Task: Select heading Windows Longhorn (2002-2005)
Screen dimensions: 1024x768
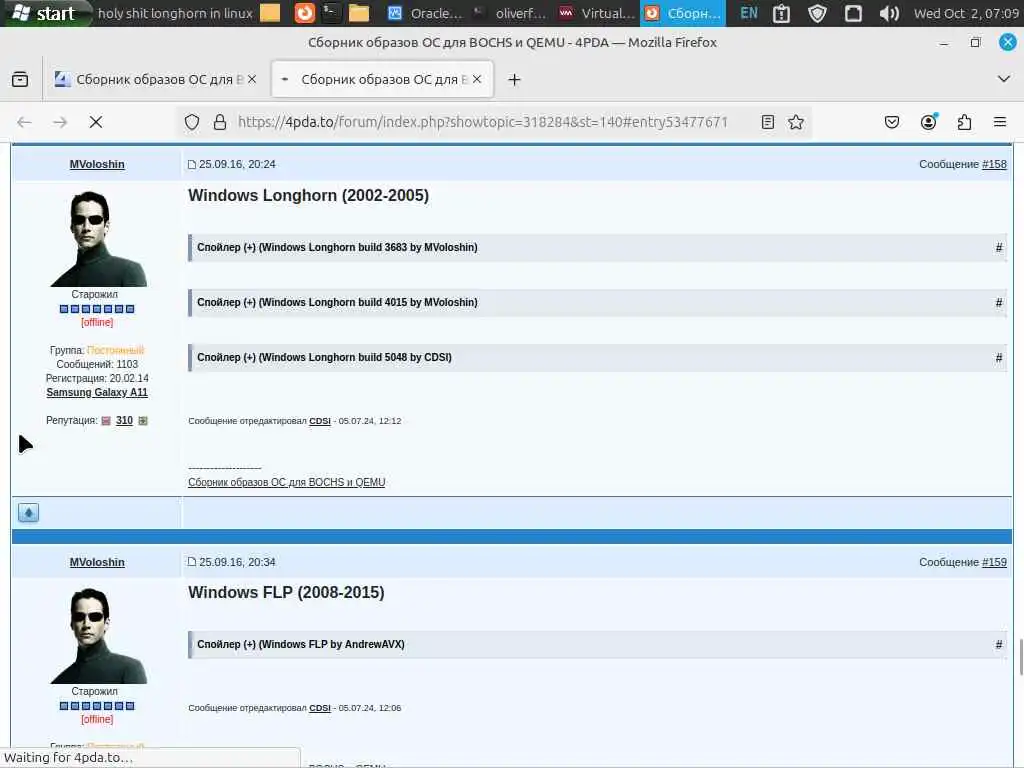Action: coord(308,195)
